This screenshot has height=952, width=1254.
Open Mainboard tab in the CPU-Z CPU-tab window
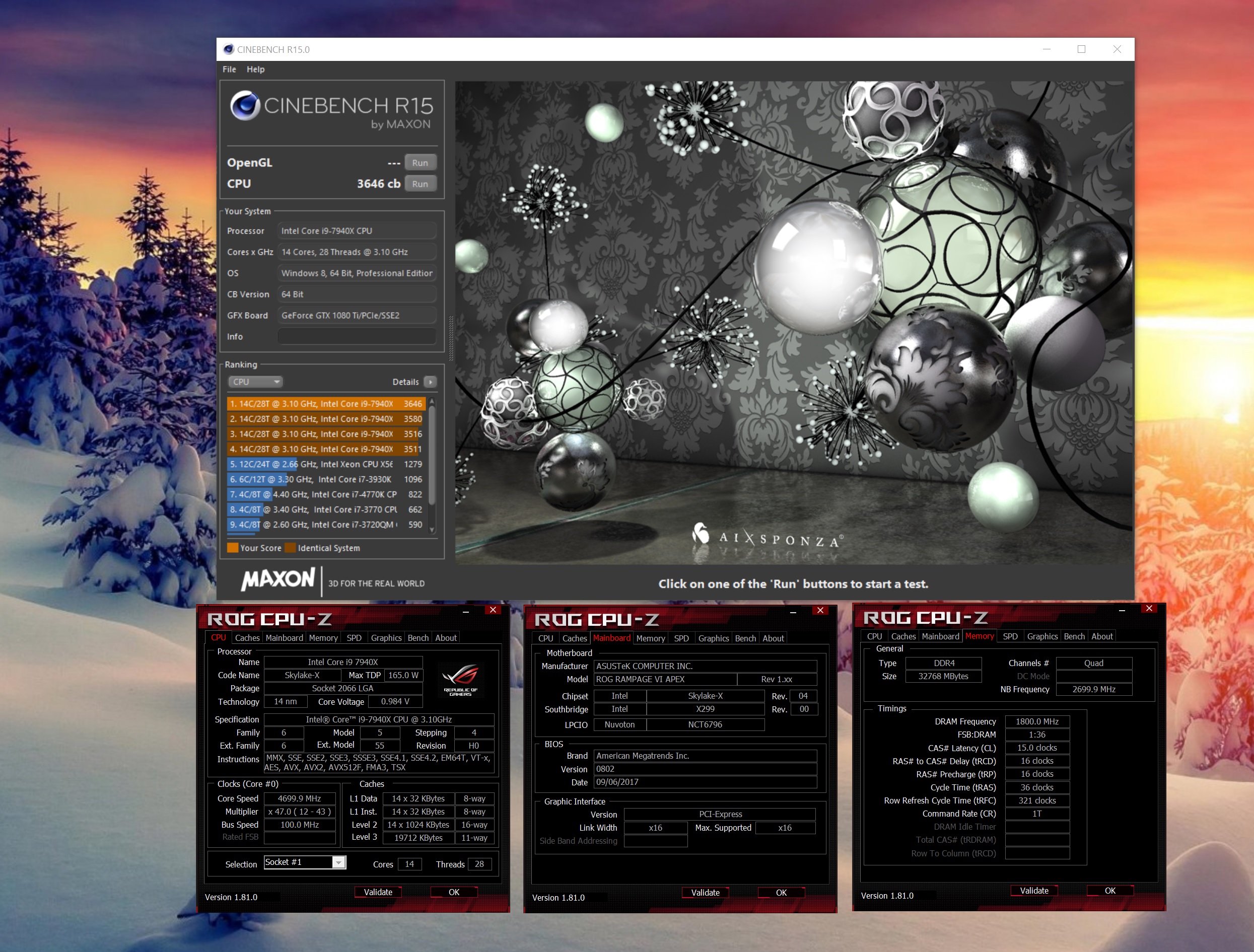tap(284, 638)
